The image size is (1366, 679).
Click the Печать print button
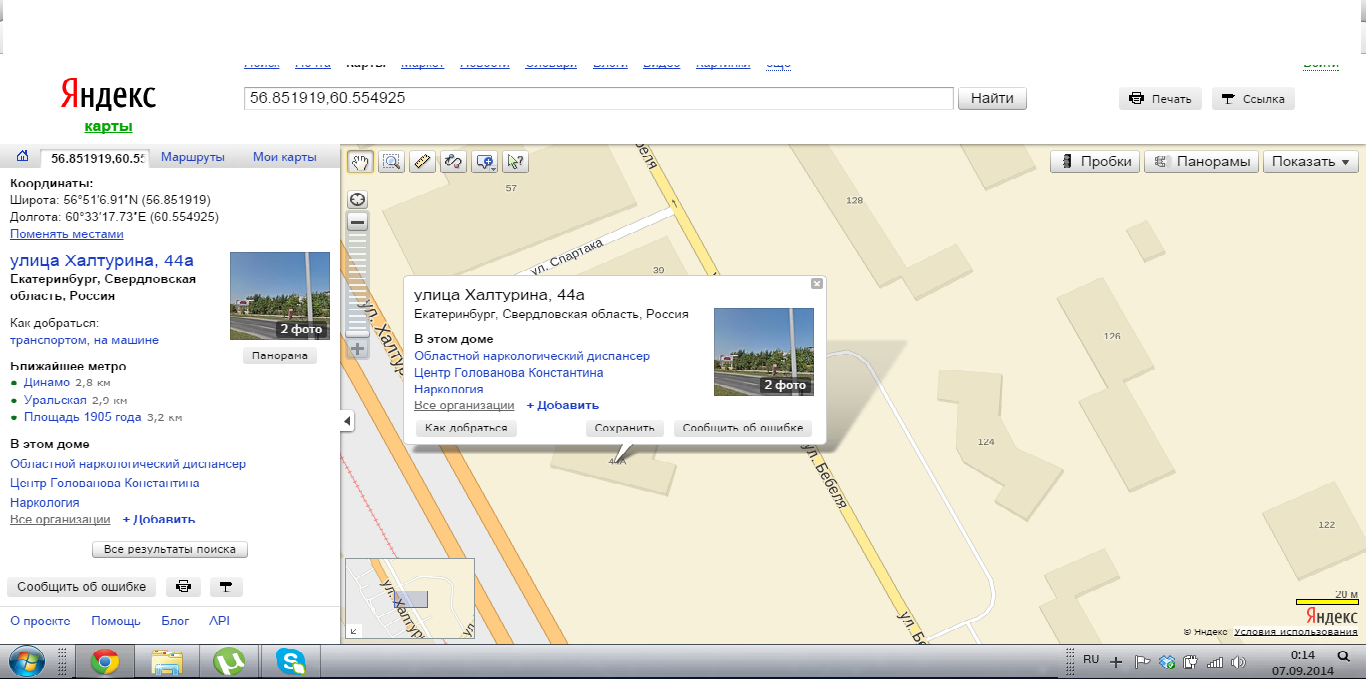[x=1160, y=99]
